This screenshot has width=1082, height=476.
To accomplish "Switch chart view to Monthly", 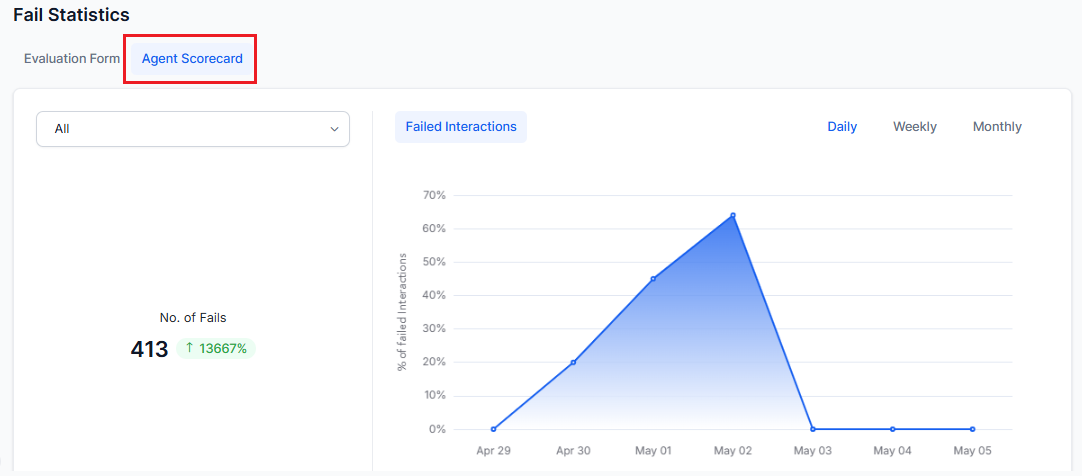I will pos(997,127).
